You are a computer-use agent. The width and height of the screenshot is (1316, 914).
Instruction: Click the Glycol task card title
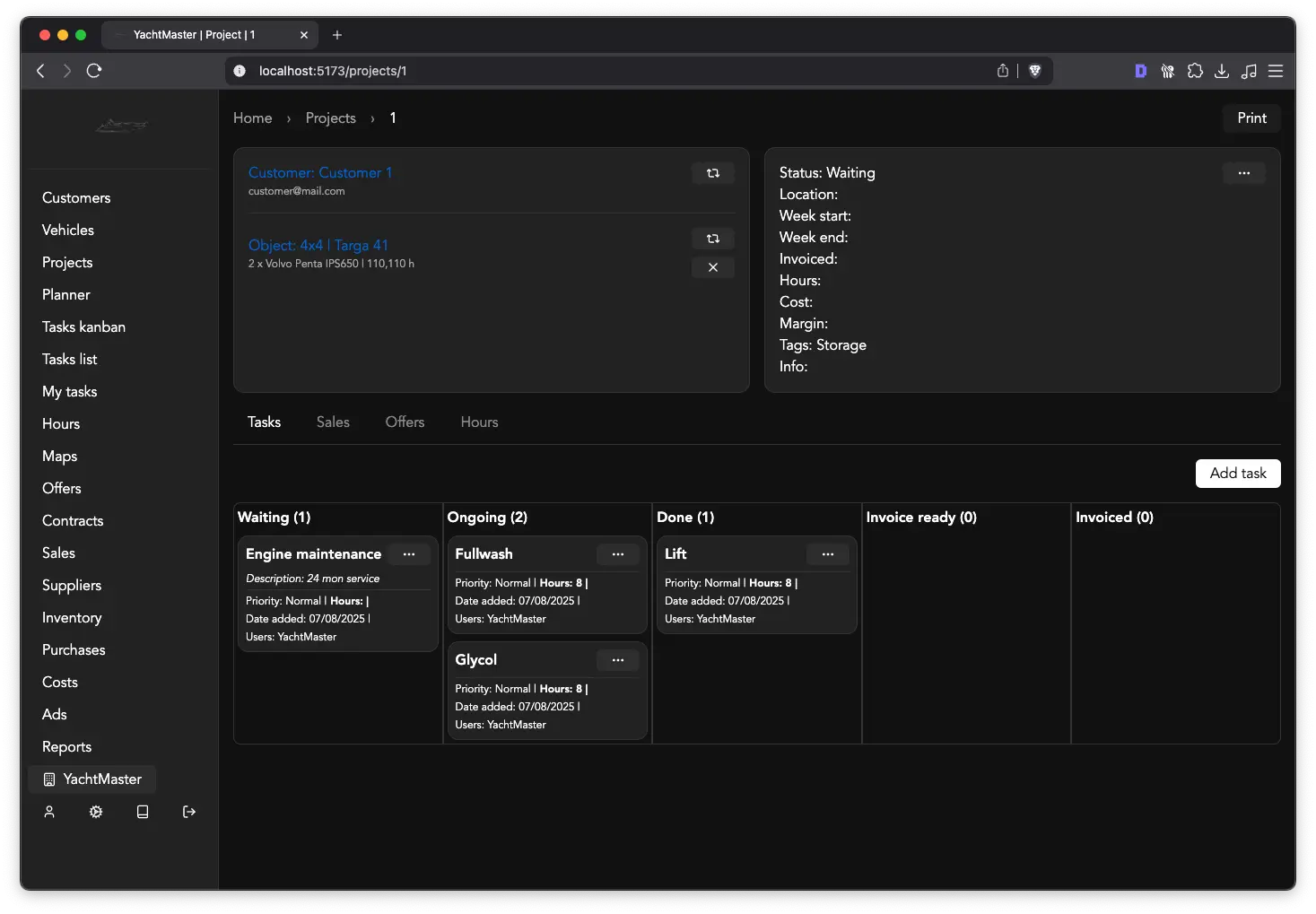tap(475, 660)
